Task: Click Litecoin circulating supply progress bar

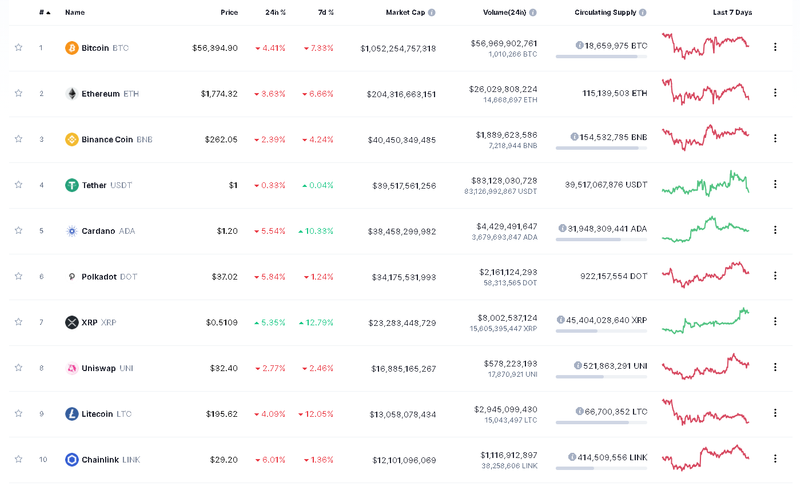Action: 602,422
